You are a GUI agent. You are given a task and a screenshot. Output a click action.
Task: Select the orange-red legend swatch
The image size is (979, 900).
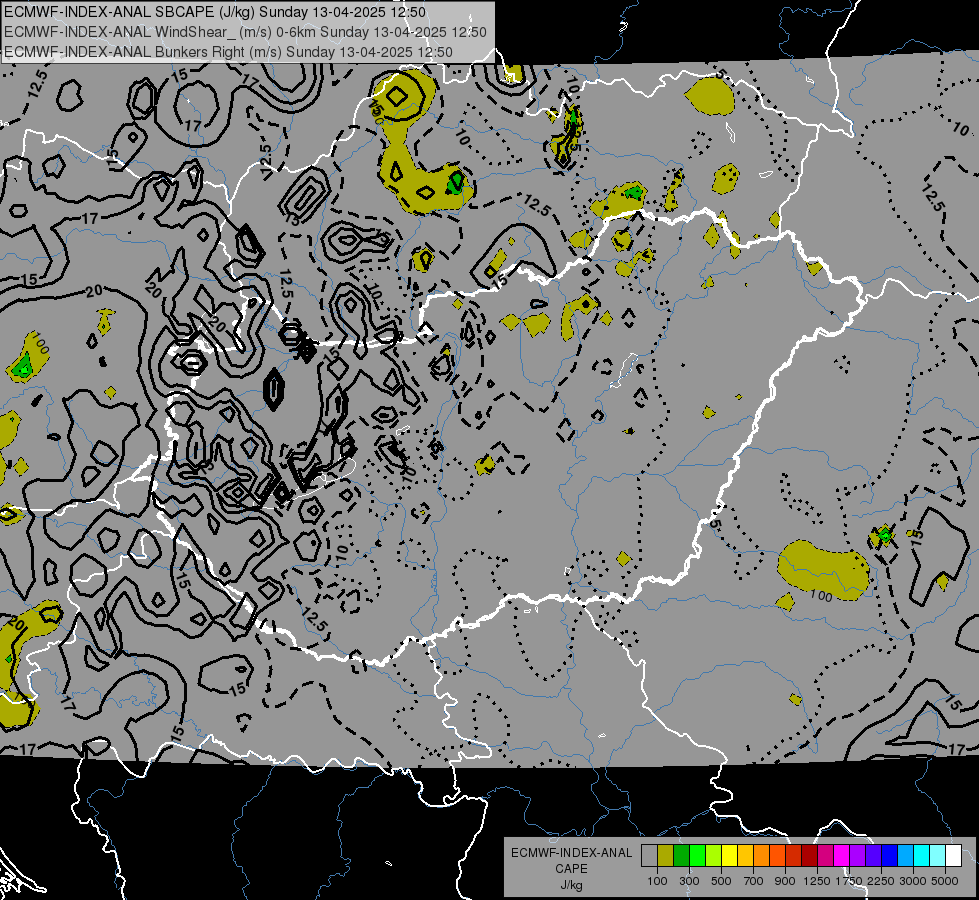coord(778,855)
